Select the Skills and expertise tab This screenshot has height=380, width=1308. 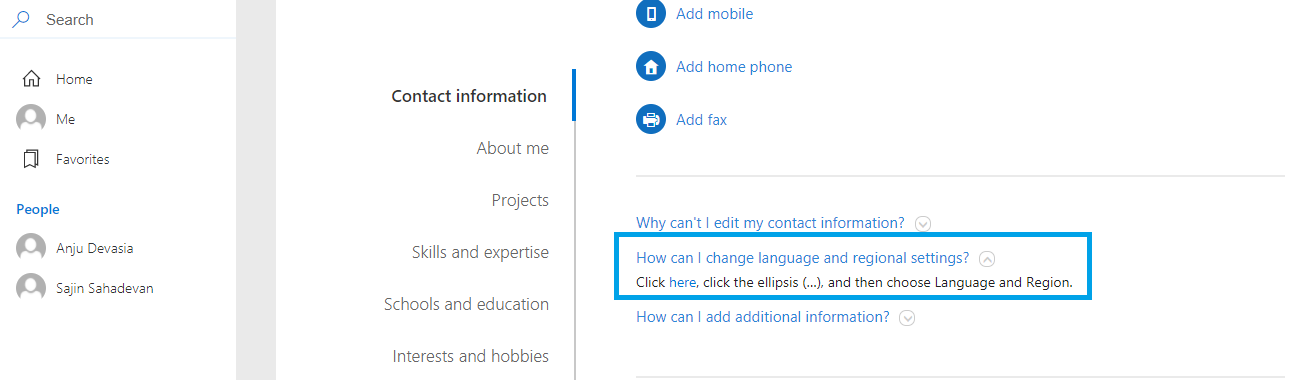click(x=480, y=252)
